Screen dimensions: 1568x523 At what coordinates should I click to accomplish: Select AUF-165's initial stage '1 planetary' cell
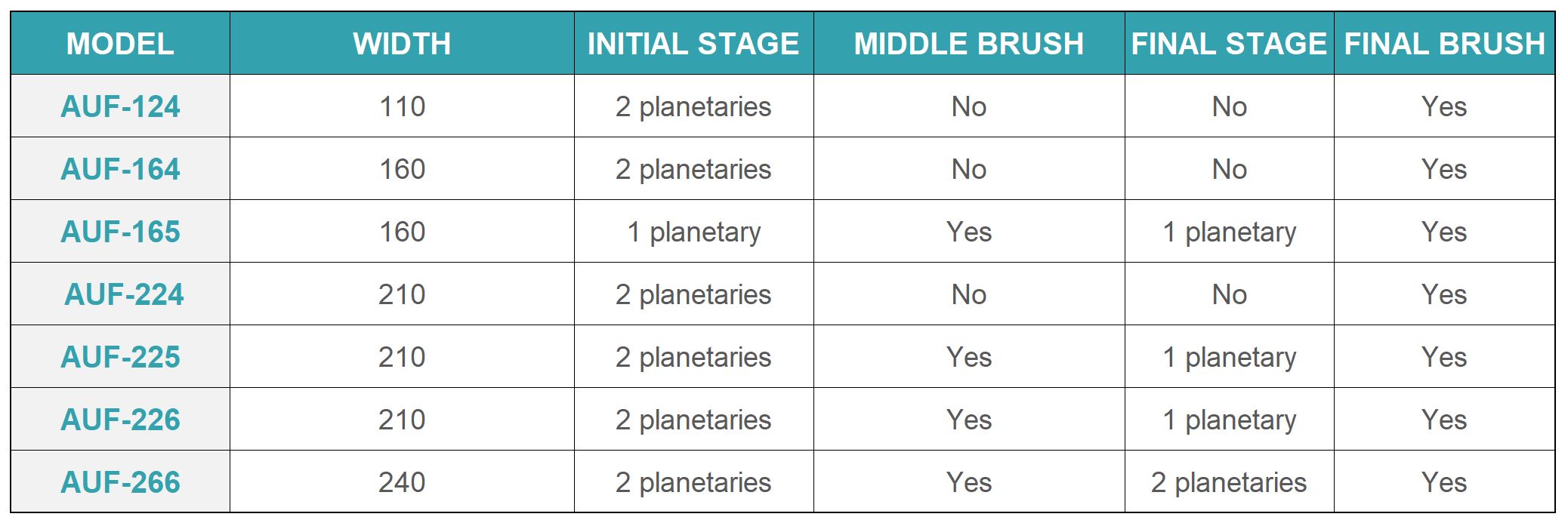point(693,232)
